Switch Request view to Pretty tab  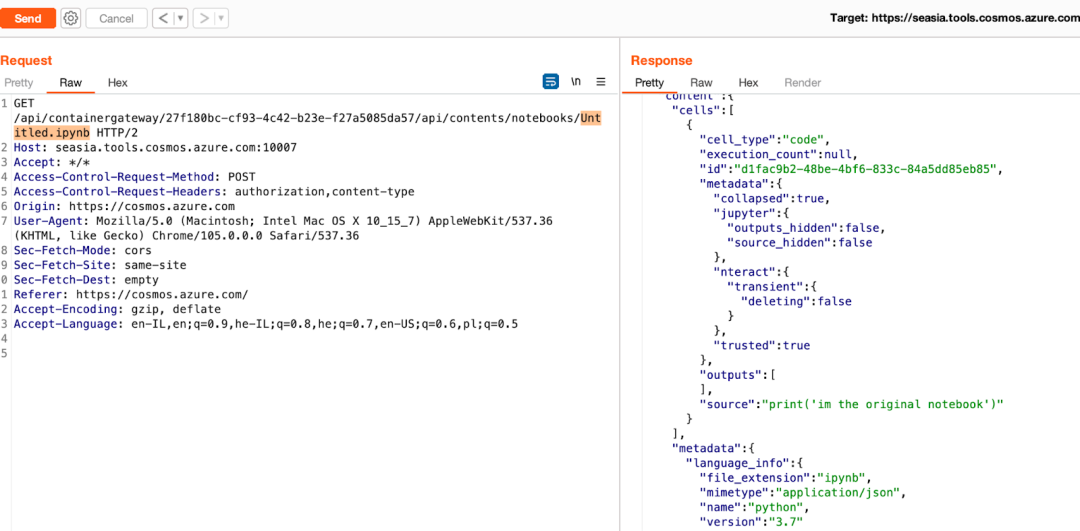point(19,83)
